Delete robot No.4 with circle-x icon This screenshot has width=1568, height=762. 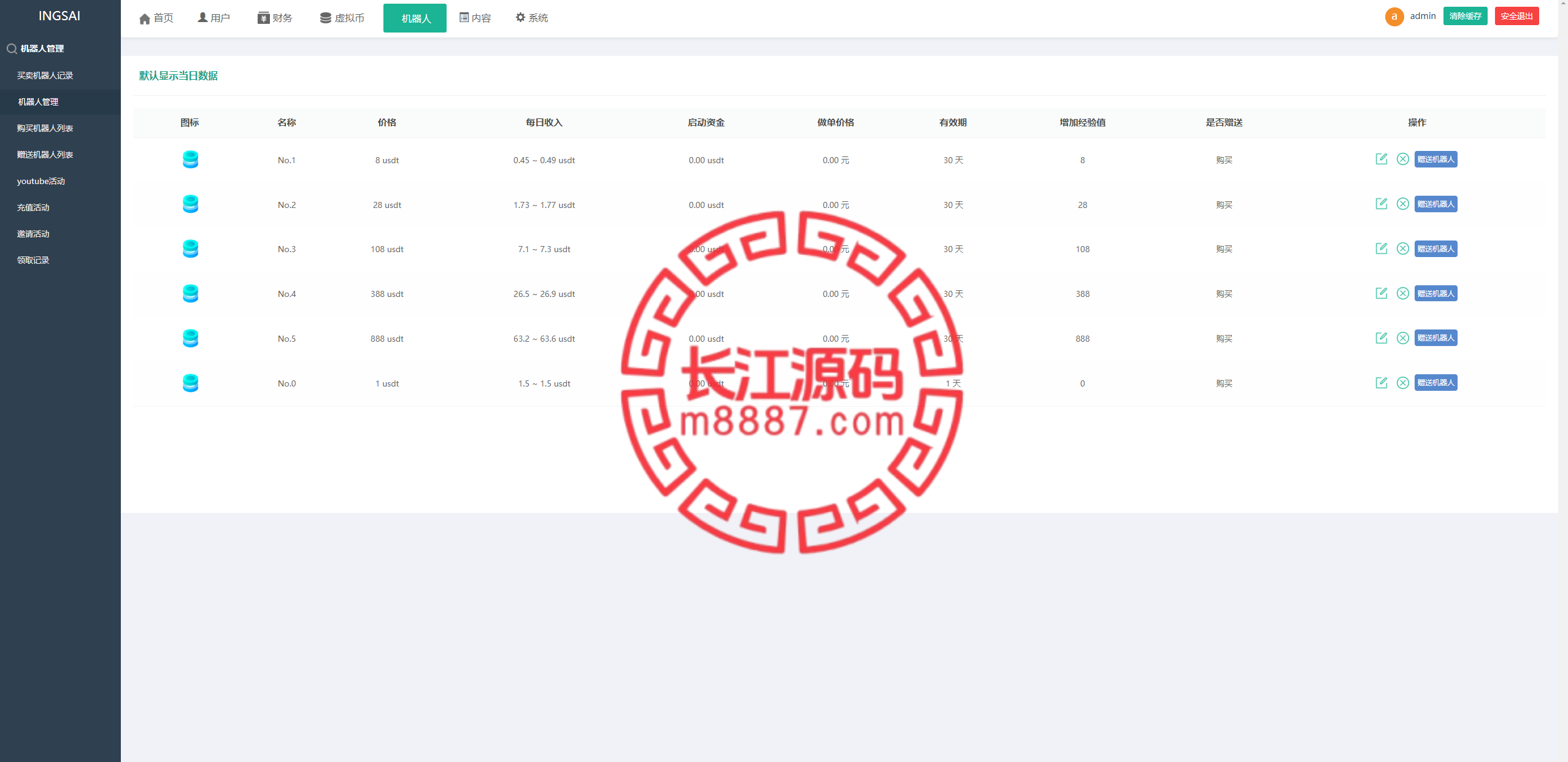pyautogui.click(x=1402, y=293)
